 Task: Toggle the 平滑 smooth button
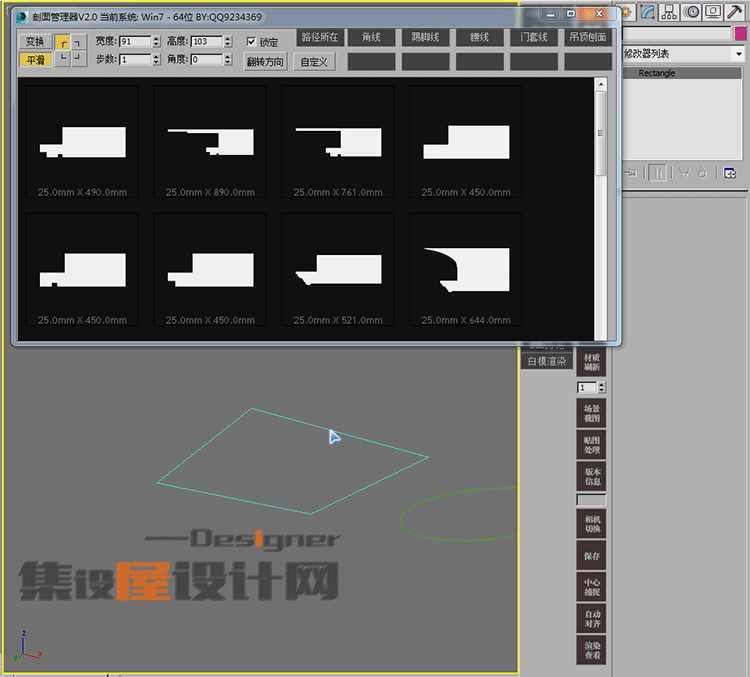tap(36, 60)
